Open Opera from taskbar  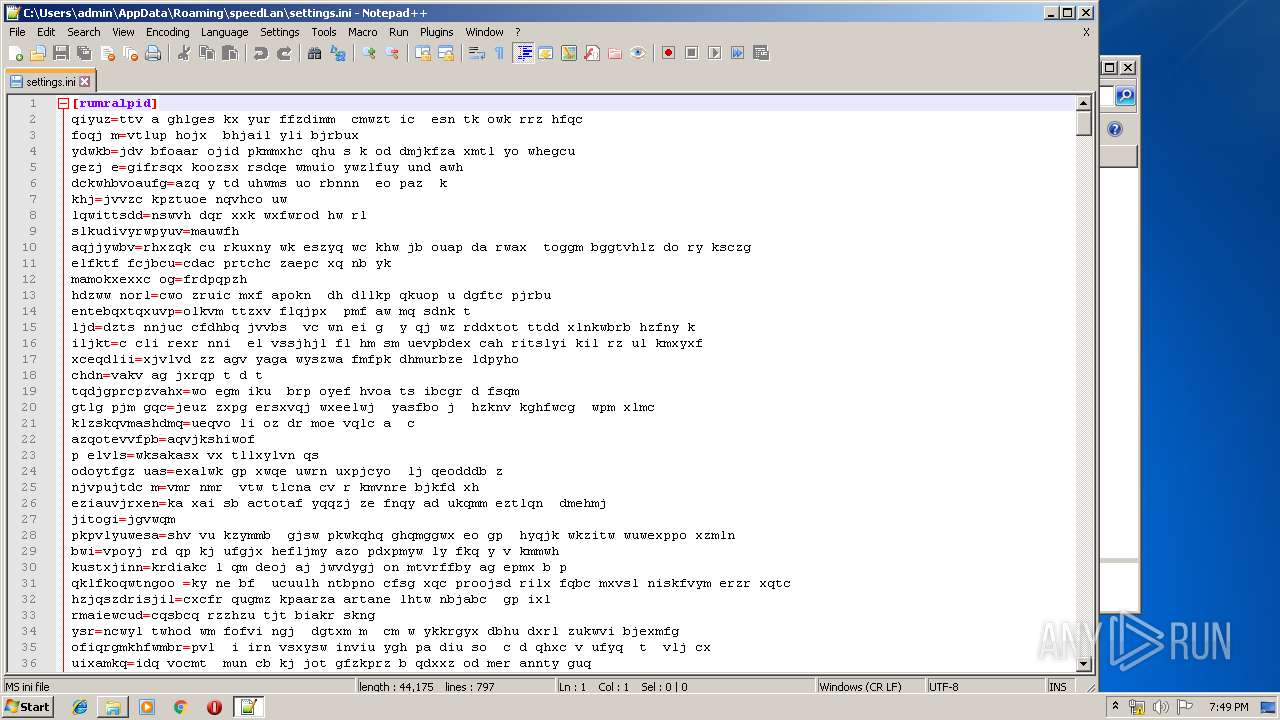click(x=214, y=707)
